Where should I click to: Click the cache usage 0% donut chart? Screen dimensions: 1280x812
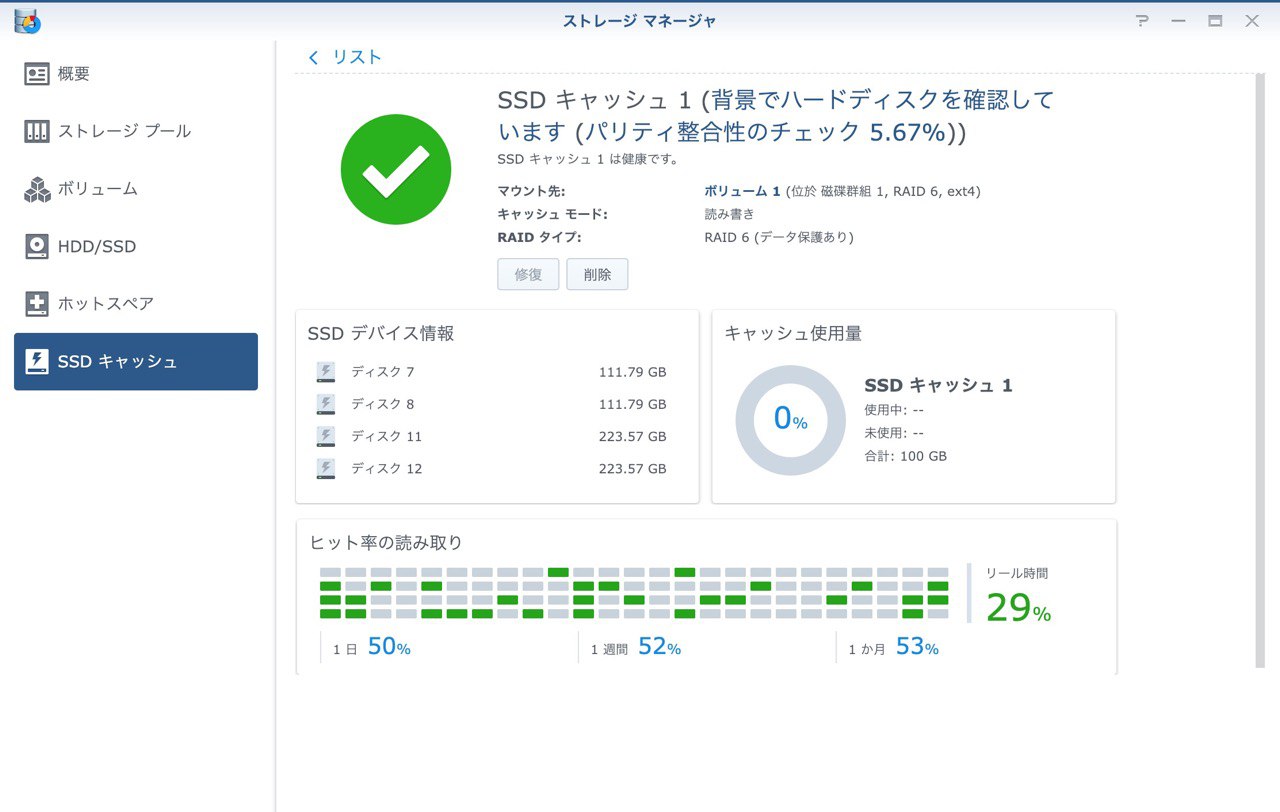pos(790,420)
